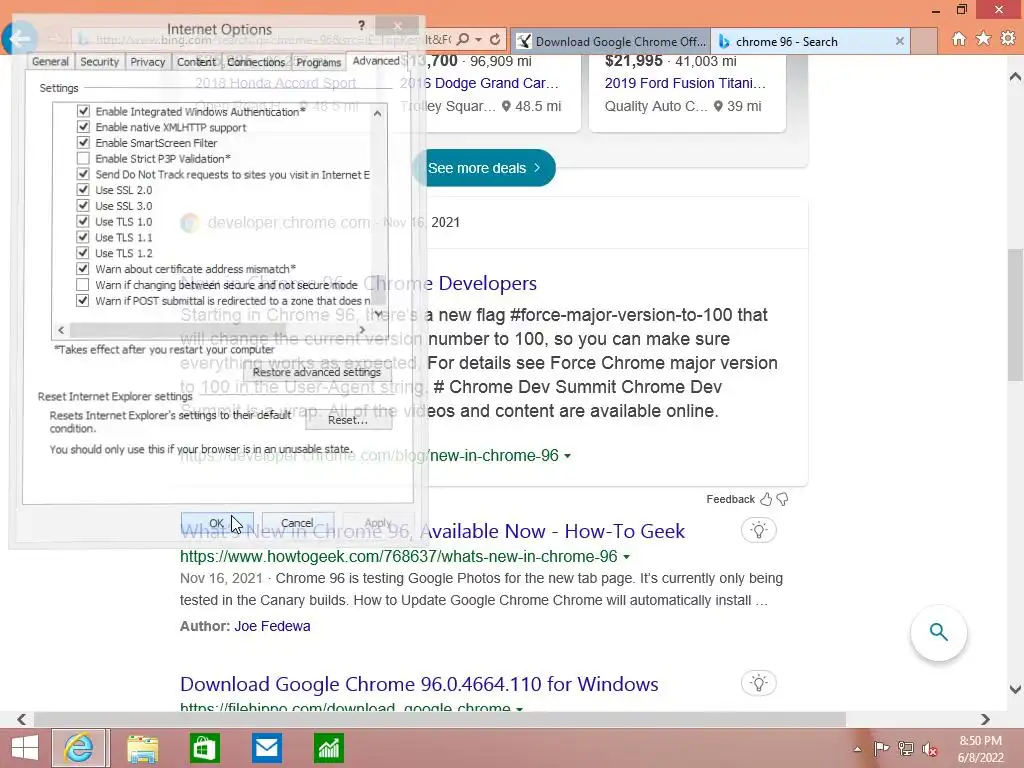Expand the new-in-chrome-96 URL dropdown arrow
This screenshot has height=768, width=1024.
[568, 456]
